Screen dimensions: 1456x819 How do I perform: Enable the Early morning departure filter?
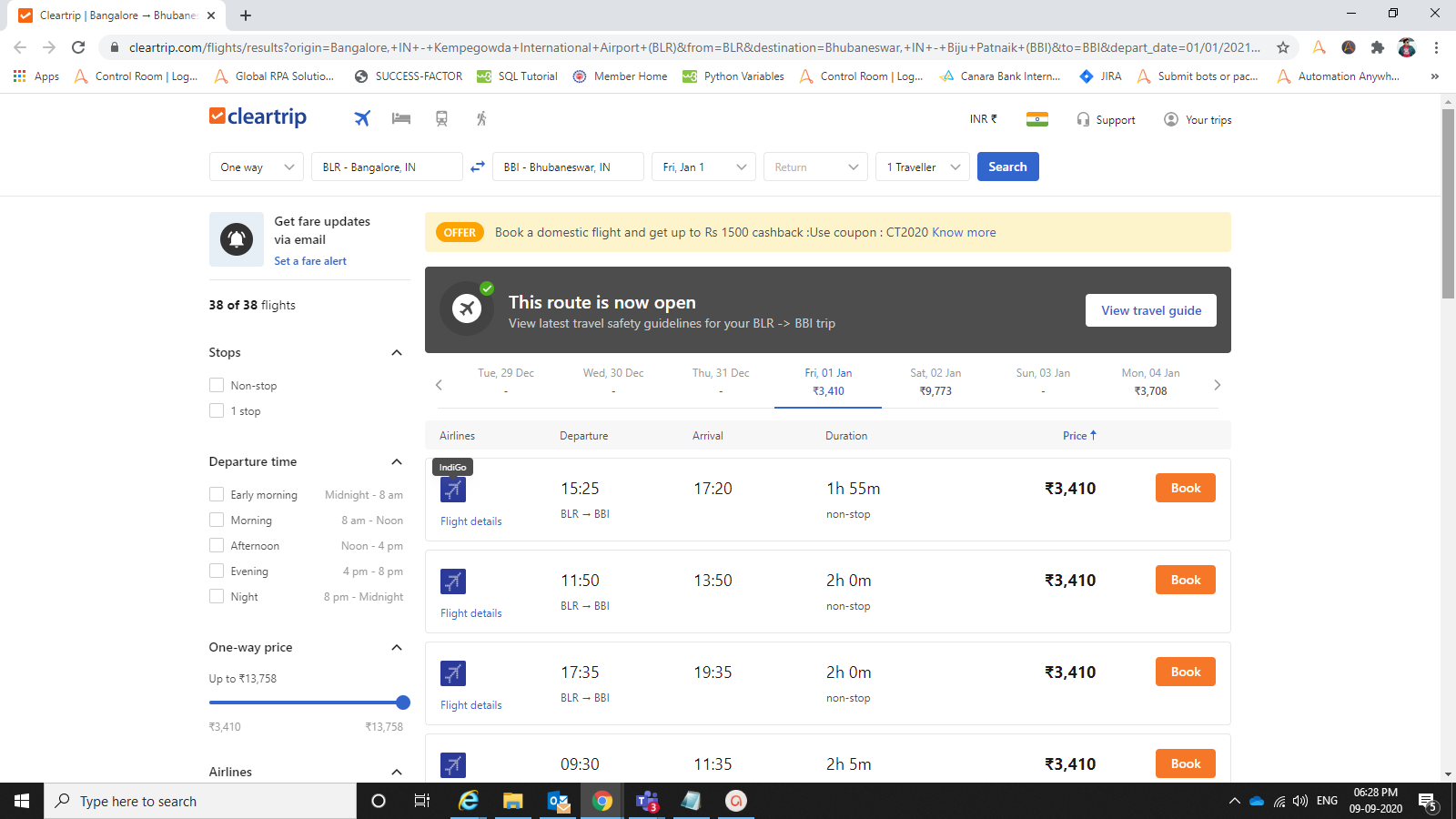click(217, 494)
